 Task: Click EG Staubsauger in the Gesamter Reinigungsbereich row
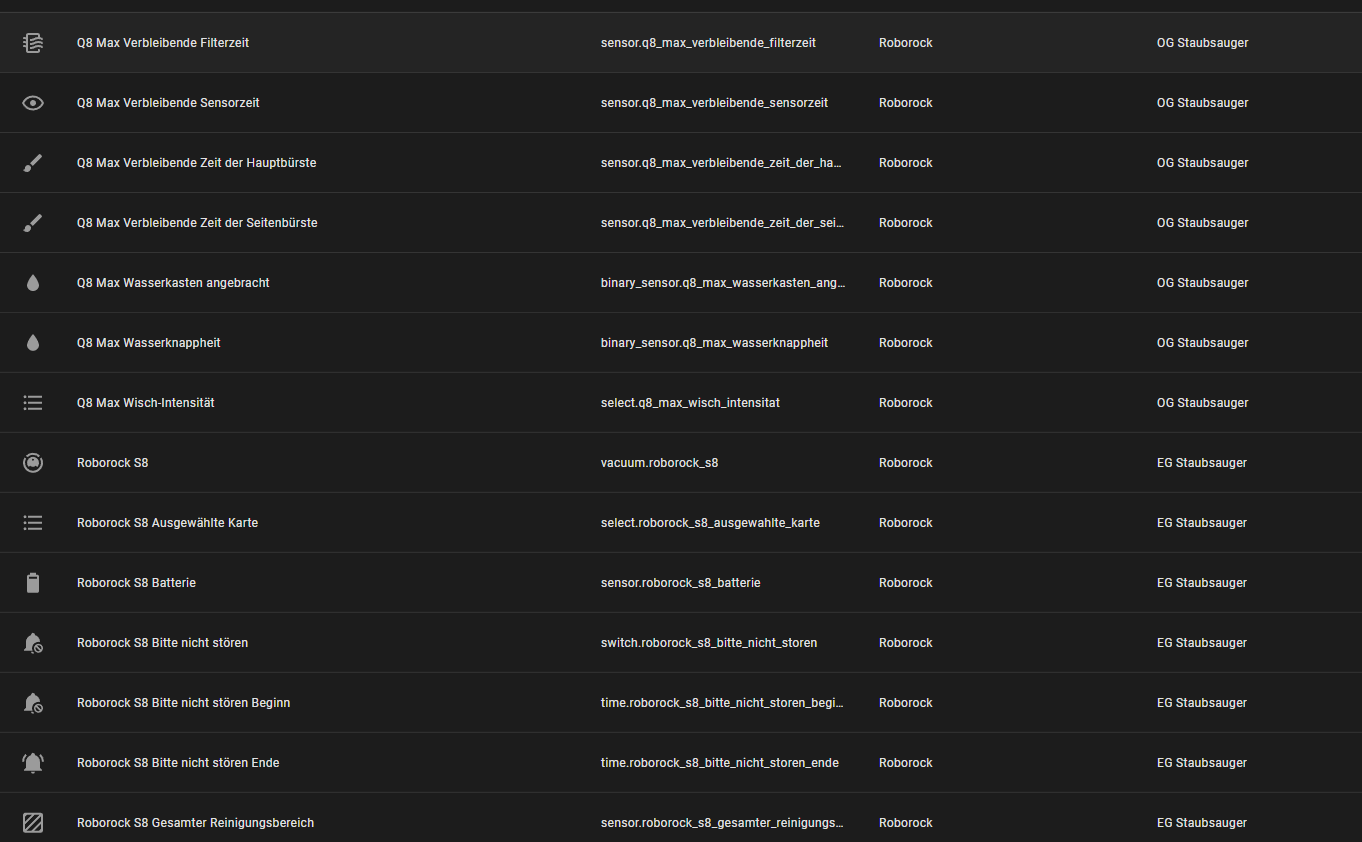1202,823
